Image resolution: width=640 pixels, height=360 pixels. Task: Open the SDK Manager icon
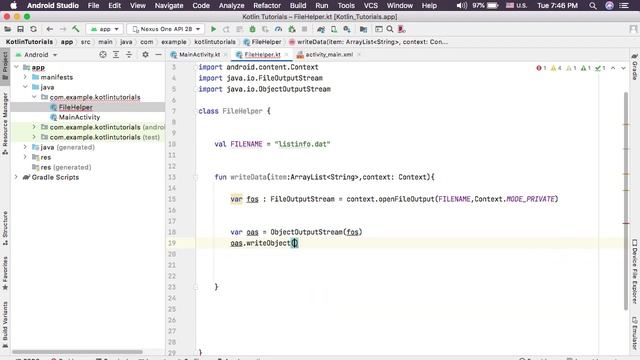coord(347,29)
